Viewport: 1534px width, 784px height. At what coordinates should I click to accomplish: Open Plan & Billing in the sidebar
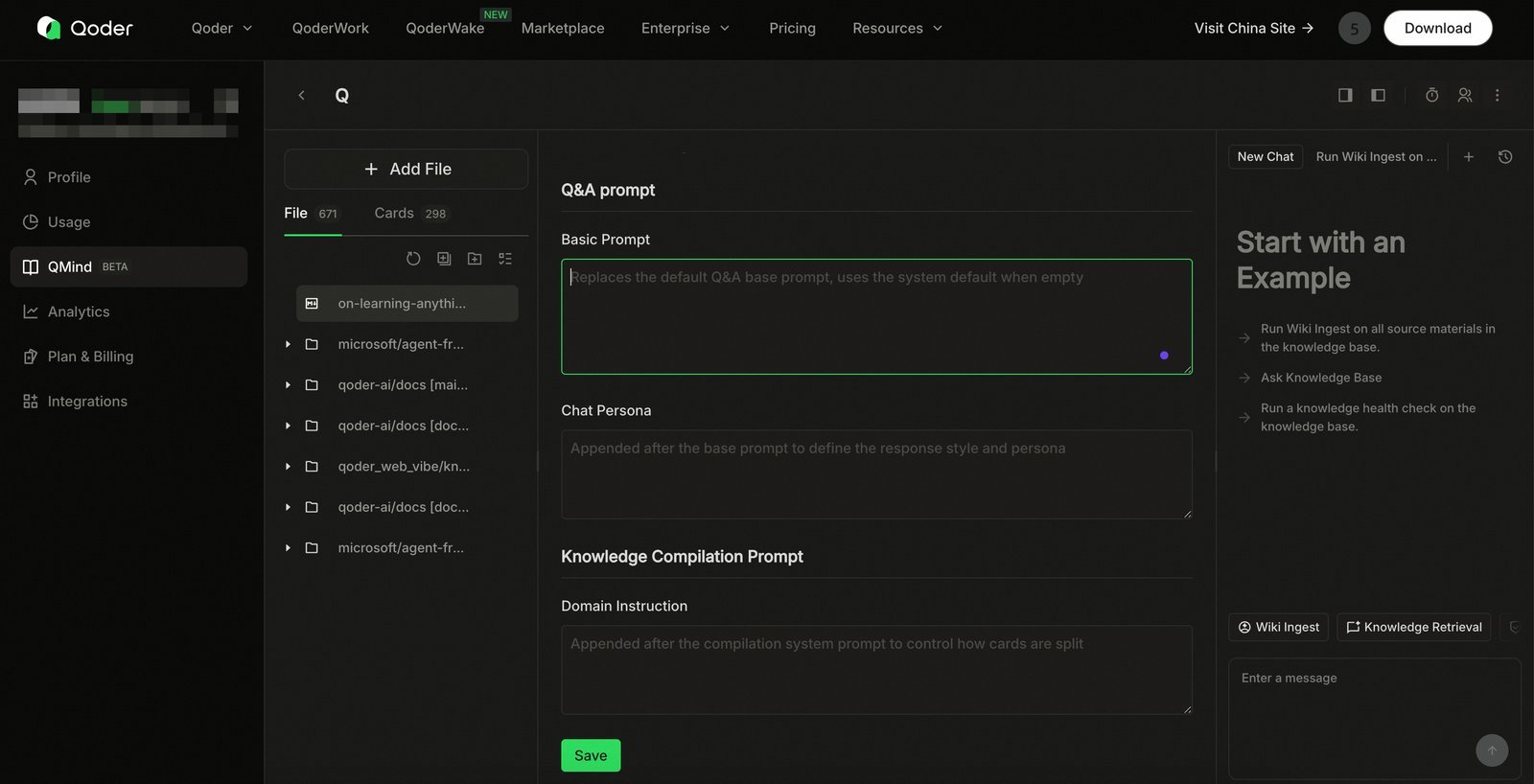128,356
